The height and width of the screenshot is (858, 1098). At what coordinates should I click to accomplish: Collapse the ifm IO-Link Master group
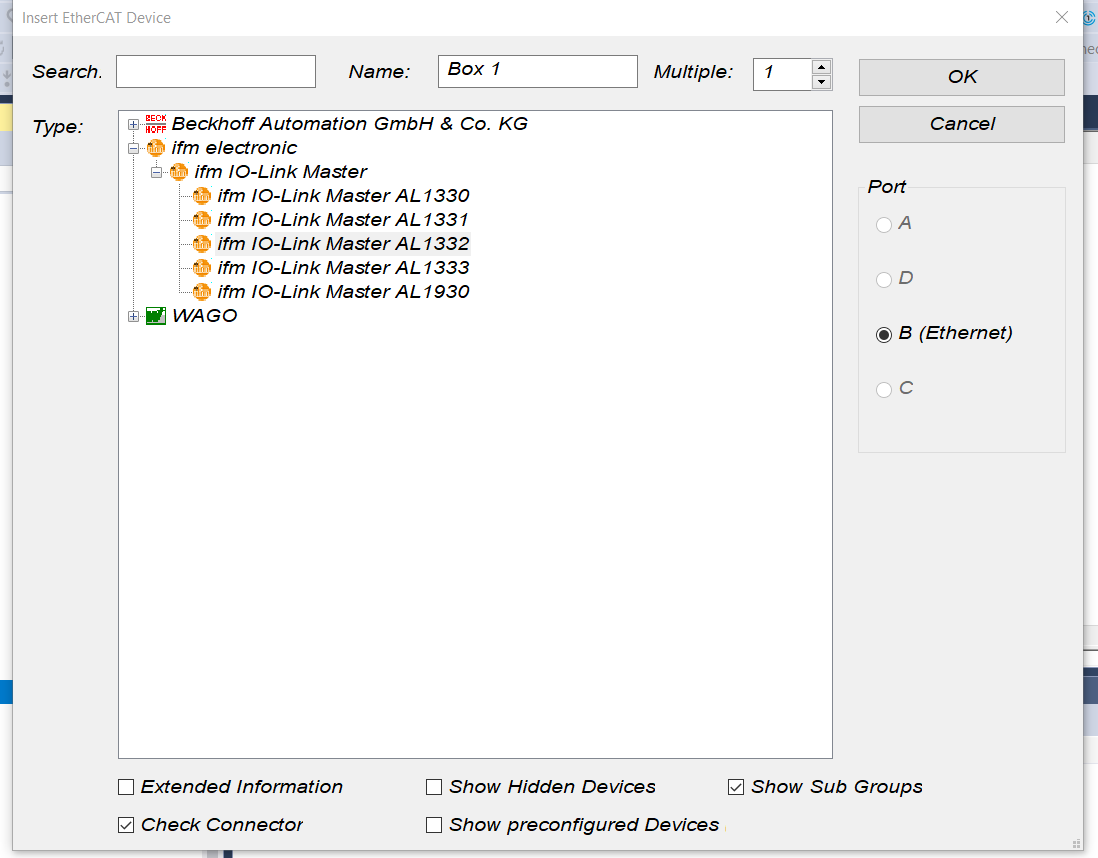tap(156, 172)
